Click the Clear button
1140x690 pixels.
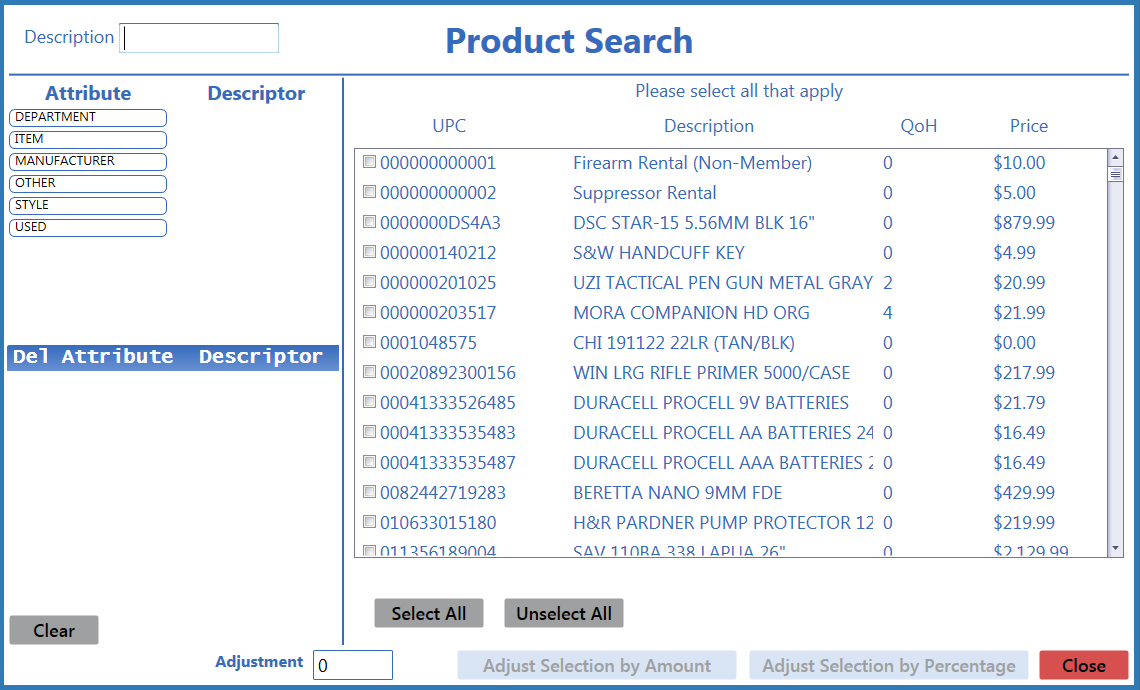click(54, 630)
